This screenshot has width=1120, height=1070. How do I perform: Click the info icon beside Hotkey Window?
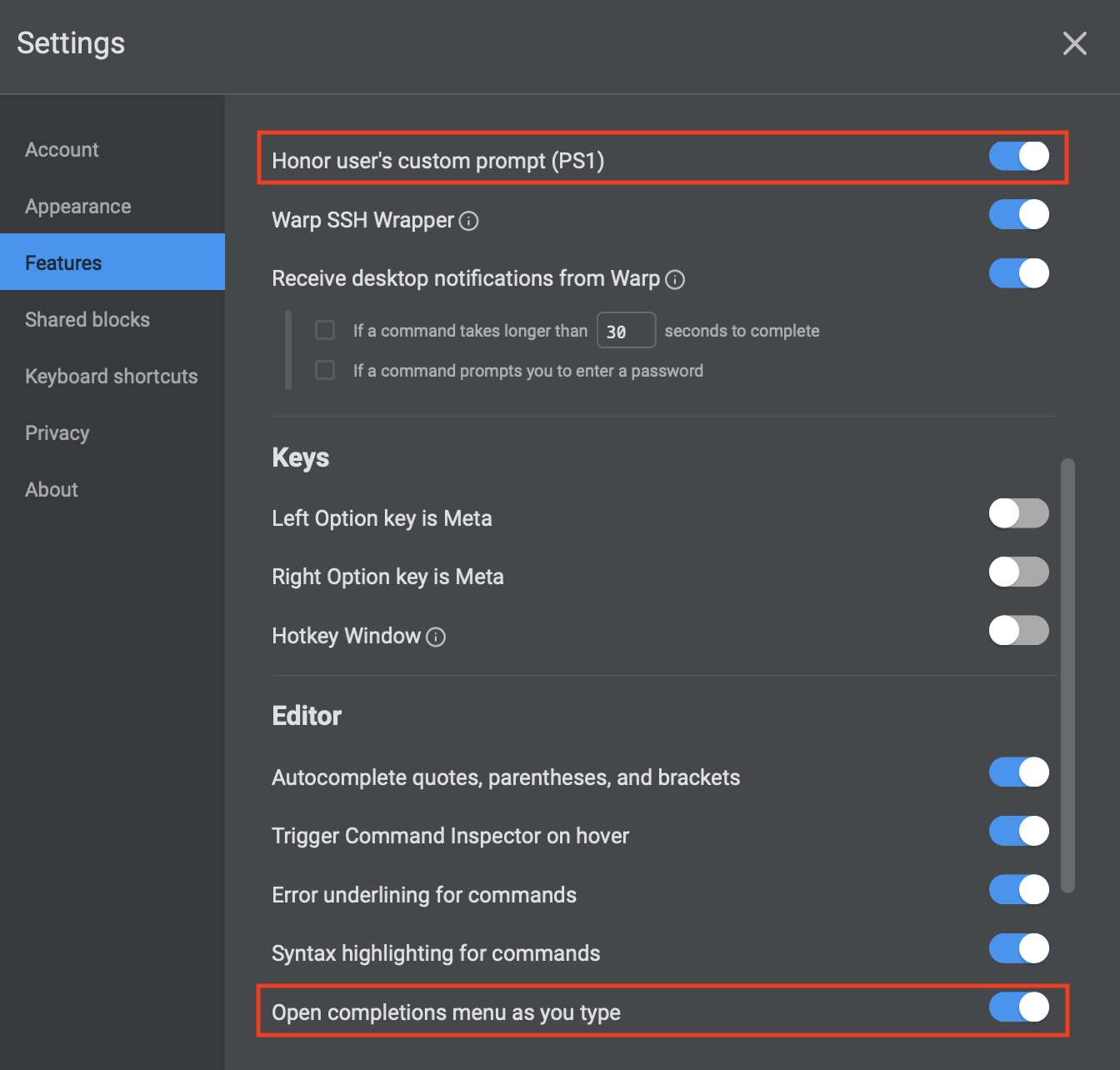[436, 637]
